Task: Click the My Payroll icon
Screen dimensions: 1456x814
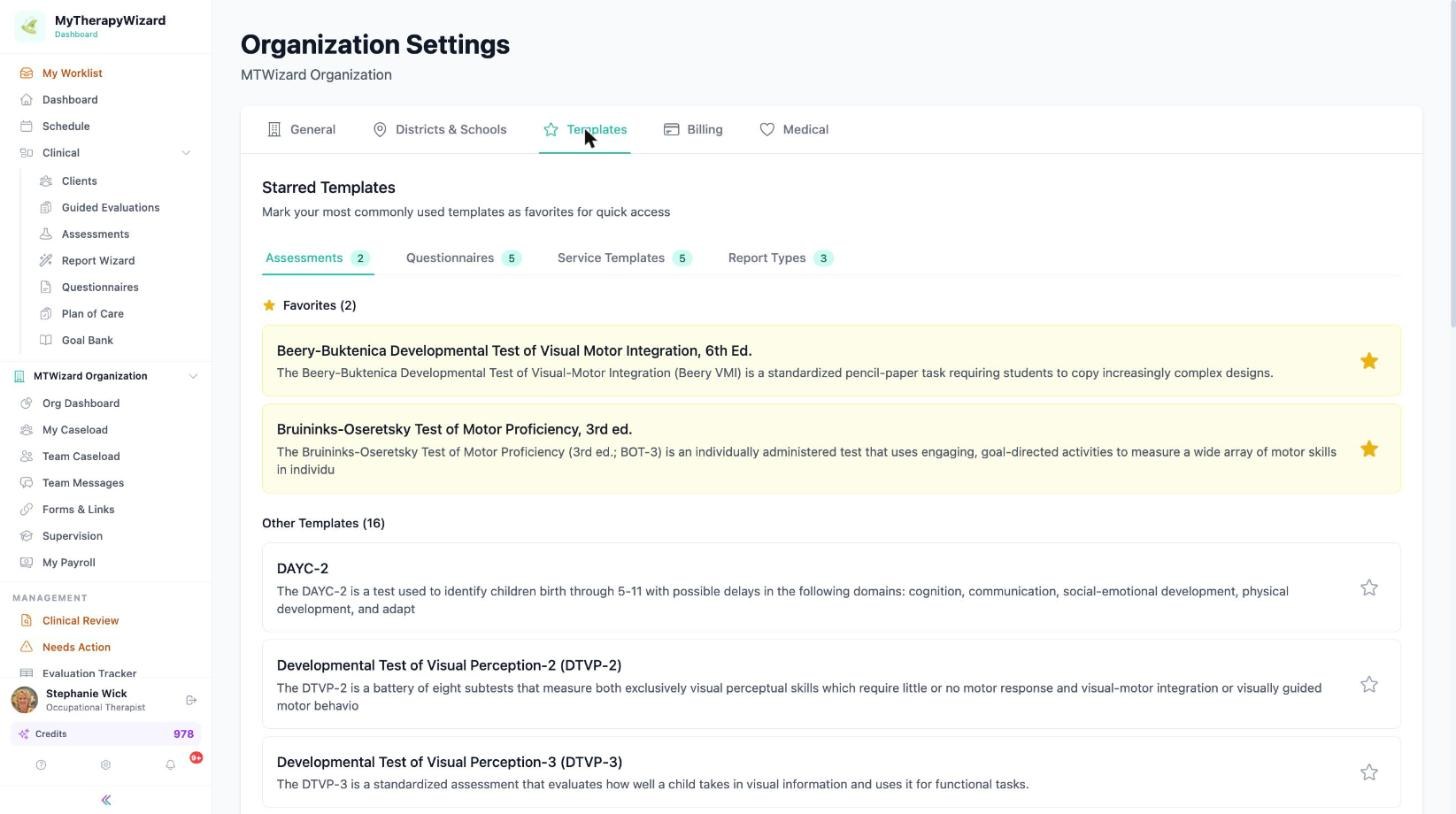Action: (x=26, y=563)
